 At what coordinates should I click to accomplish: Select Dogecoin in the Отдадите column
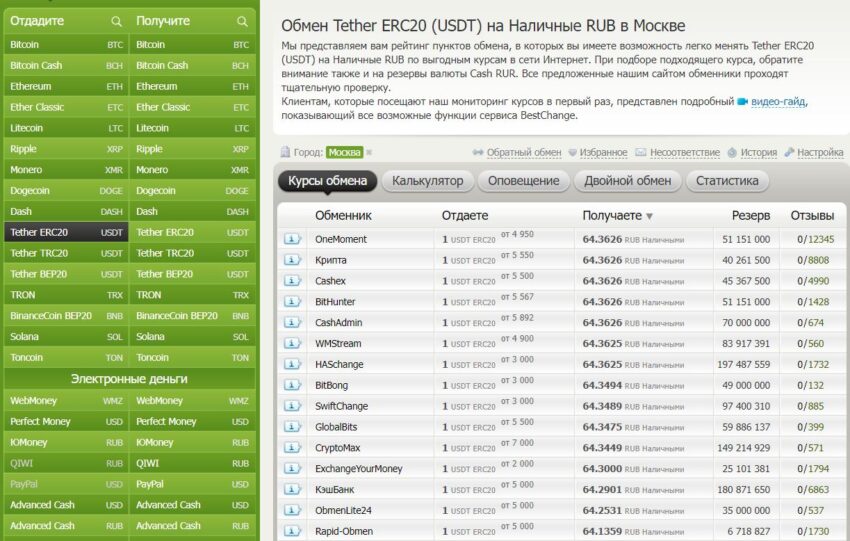click(x=66, y=191)
